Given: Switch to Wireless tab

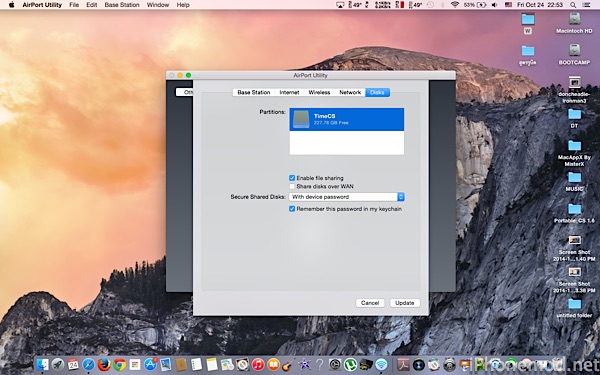Looking at the screenshot, I should coord(319,92).
